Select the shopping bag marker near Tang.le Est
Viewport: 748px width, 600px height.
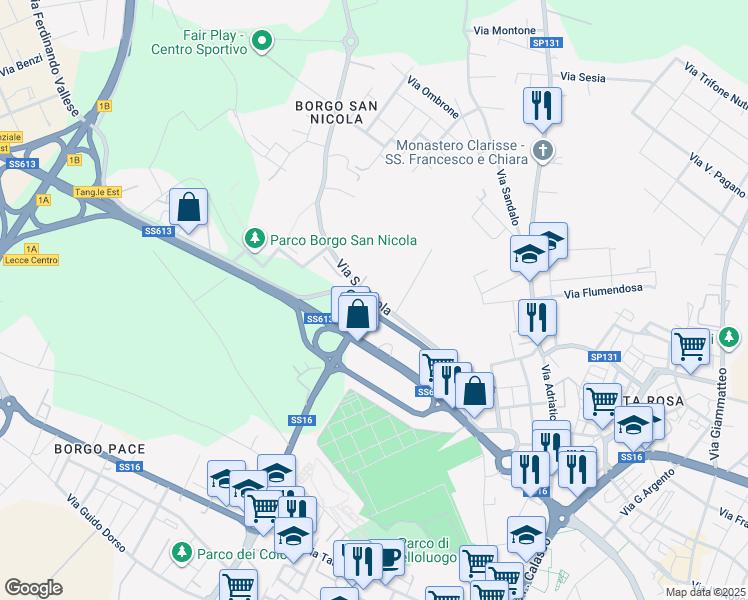[x=188, y=208]
